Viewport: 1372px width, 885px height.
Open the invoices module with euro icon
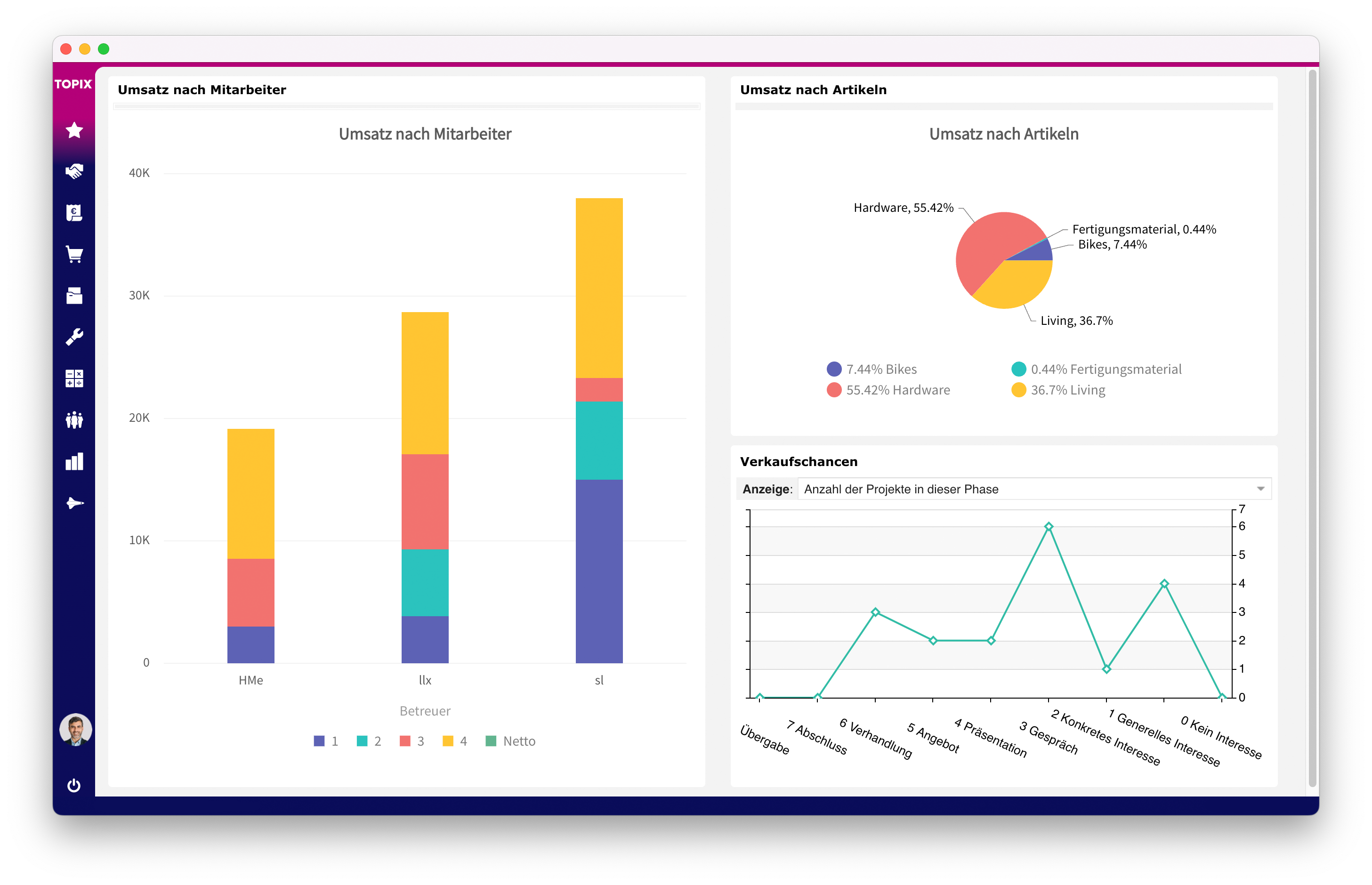tap(73, 213)
